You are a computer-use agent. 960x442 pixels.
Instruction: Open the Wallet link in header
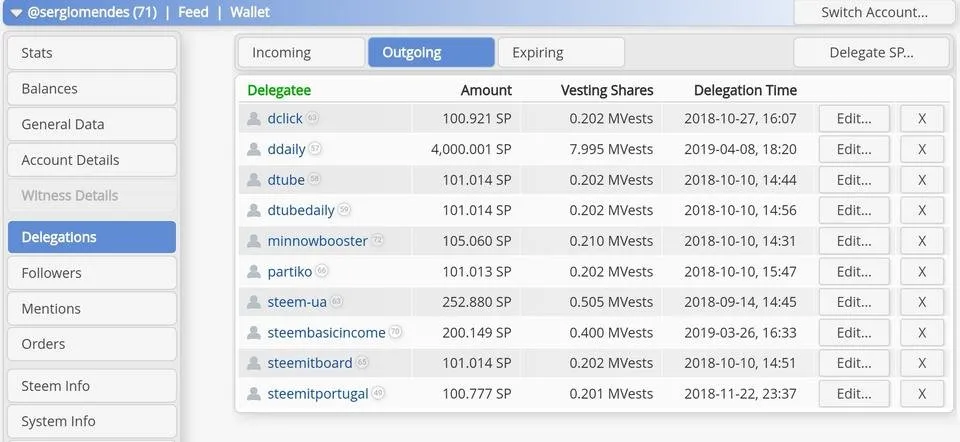pos(250,12)
